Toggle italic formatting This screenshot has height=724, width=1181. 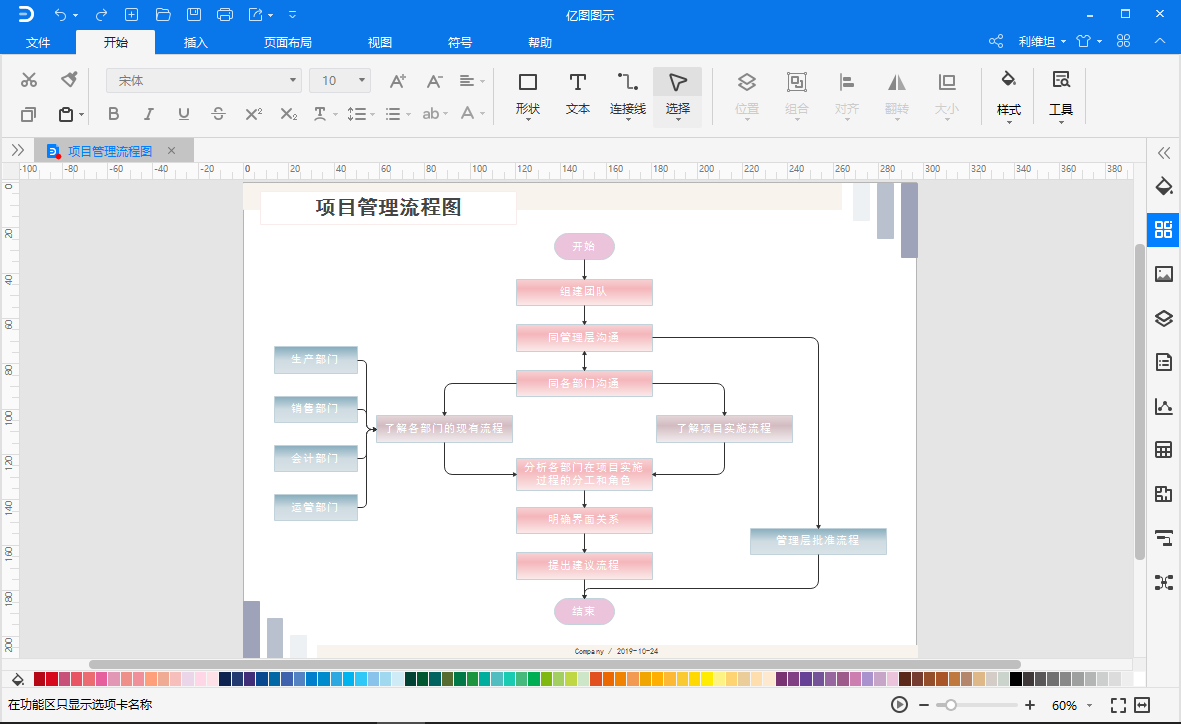tap(148, 114)
